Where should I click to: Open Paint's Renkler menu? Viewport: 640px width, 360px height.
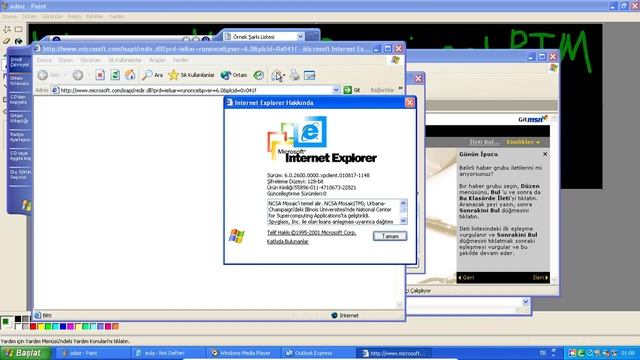pyautogui.click(x=95, y=16)
